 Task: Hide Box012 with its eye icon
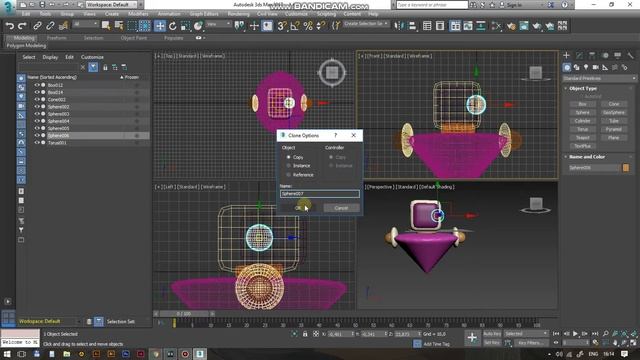point(37,85)
